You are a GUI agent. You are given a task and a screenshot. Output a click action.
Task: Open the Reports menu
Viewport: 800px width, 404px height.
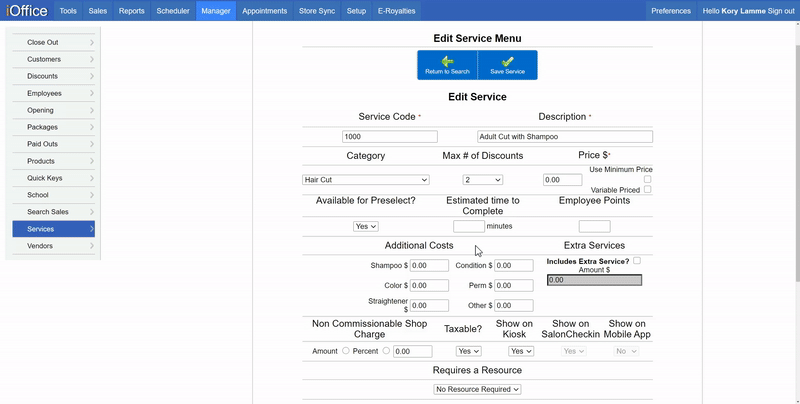coord(132,11)
